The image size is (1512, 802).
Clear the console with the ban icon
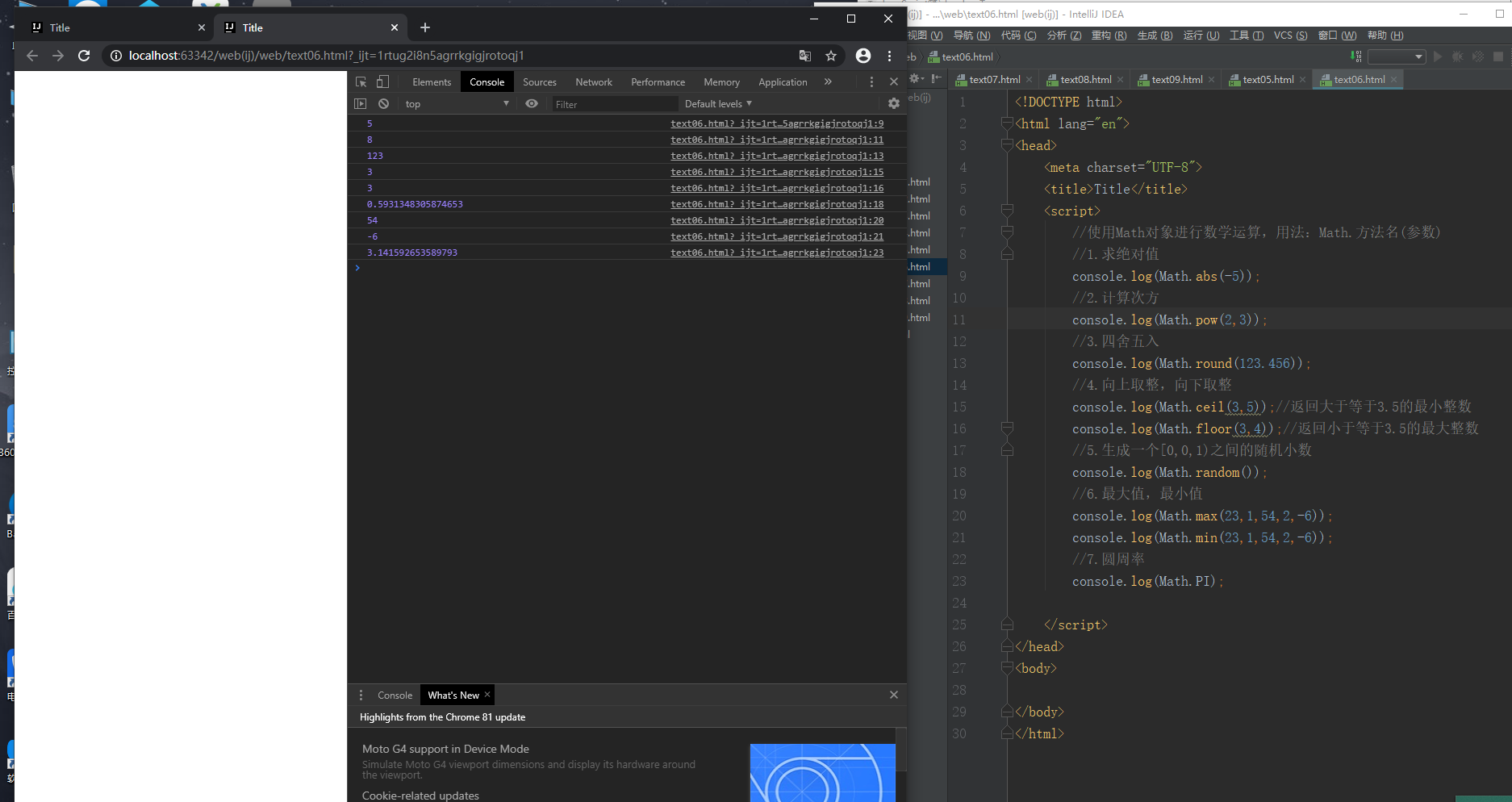coord(384,104)
